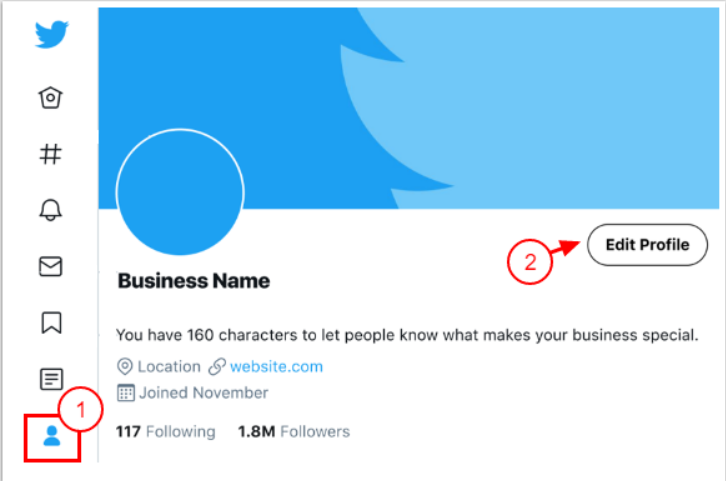
Task: Go to the Home feed icon
Action: pyautogui.click(x=51, y=97)
